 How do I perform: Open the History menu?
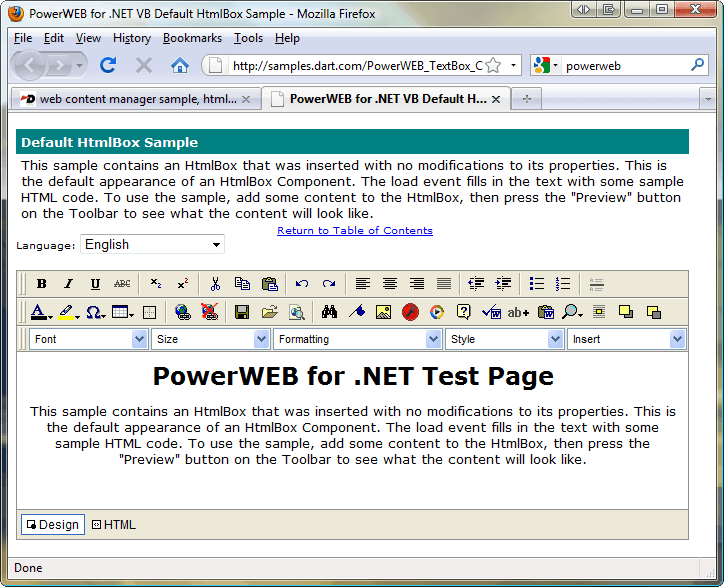tap(132, 38)
